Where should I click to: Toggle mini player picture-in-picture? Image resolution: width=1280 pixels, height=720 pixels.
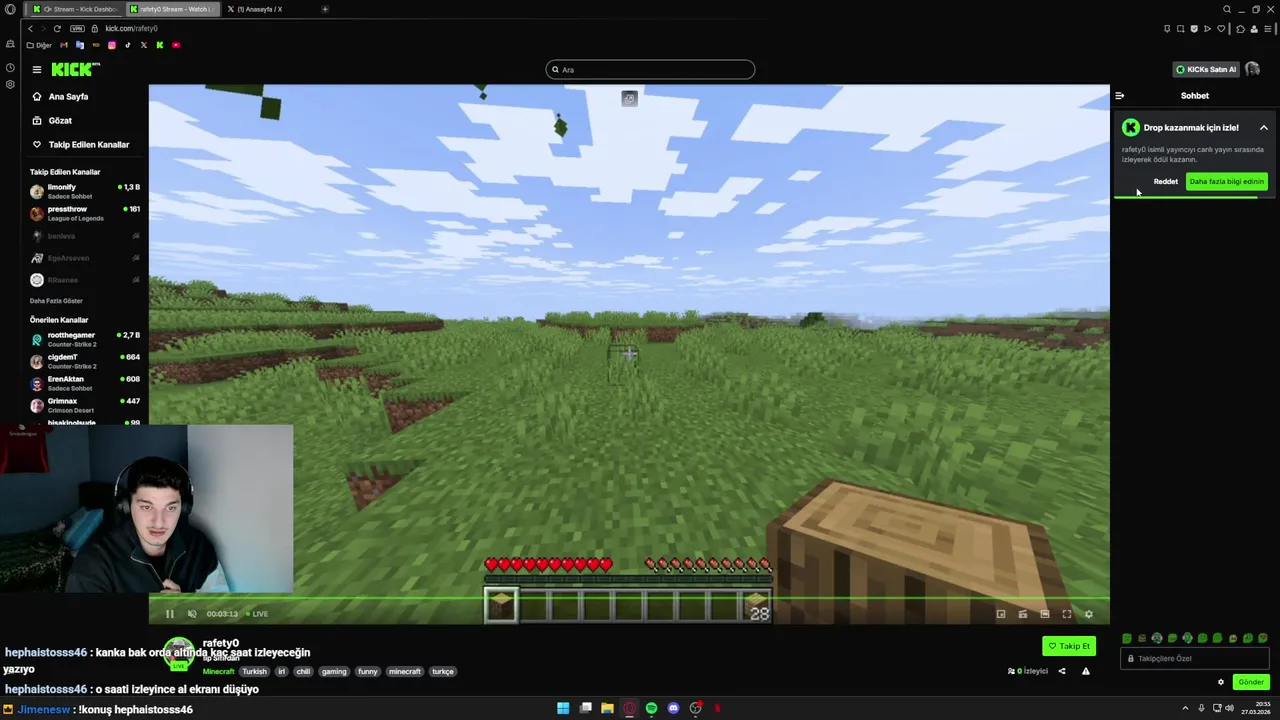[x=1001, y=614]
